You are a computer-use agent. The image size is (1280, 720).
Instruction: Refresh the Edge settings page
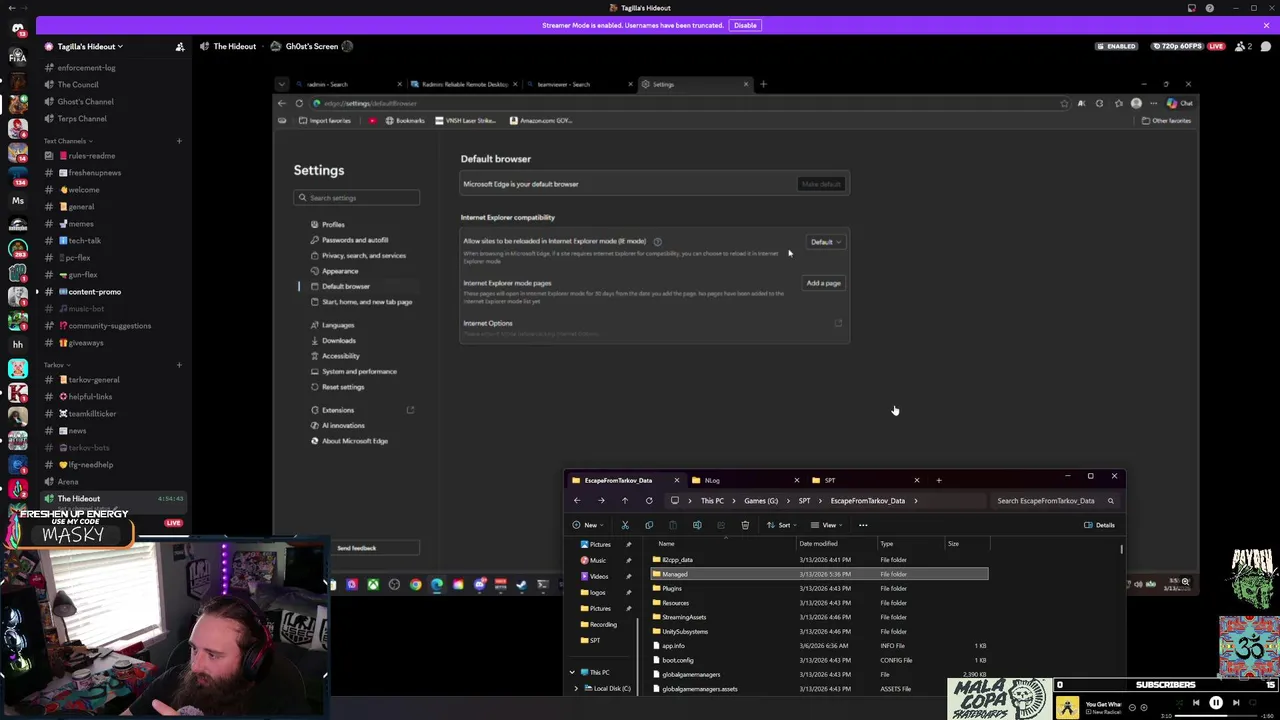[299, 103]
